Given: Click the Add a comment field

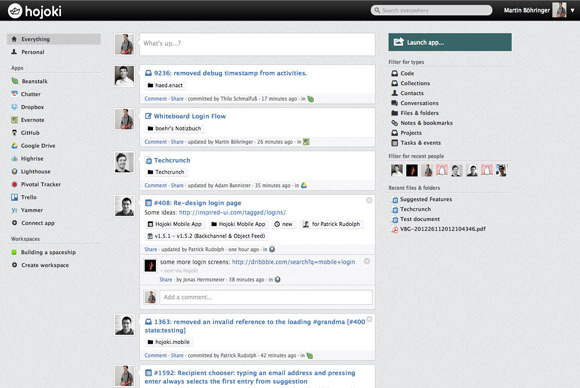Looking at the screenshot, I should click(266, 297).
